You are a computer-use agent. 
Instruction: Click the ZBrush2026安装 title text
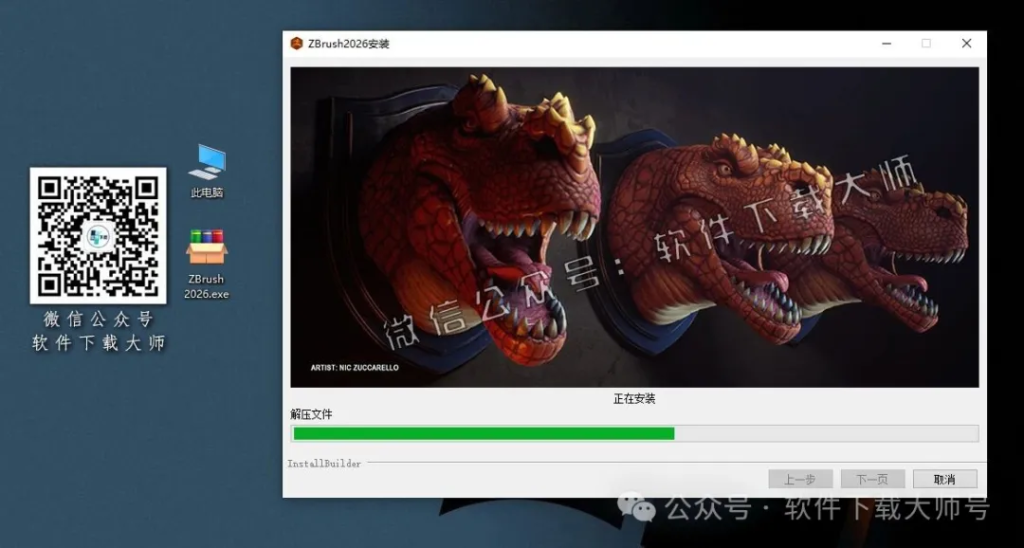tap(349, 44)
